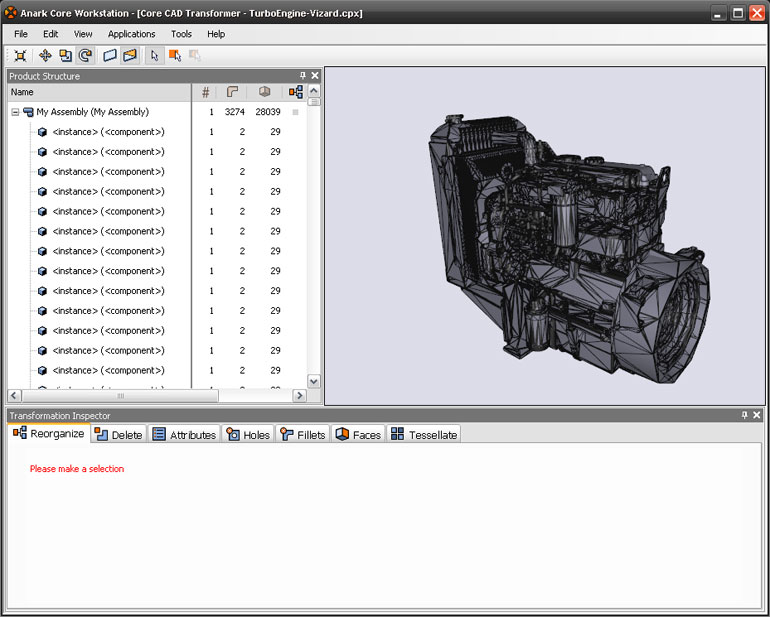Viewport: 770px width, 617px height.
Task: Collapse the My Assembly tree node
Action: tap(15, 112)
